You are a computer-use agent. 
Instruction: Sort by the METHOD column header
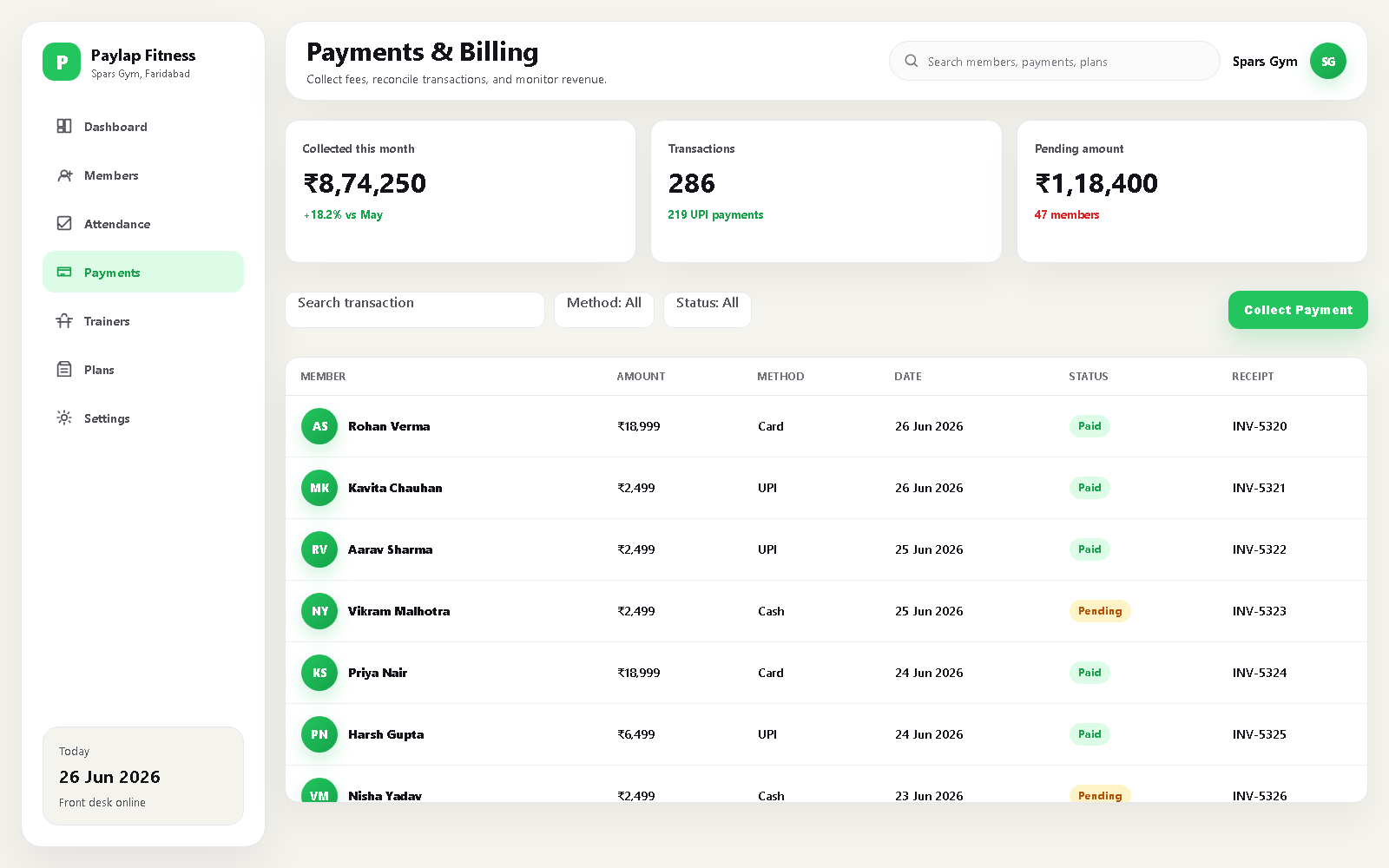780,376
